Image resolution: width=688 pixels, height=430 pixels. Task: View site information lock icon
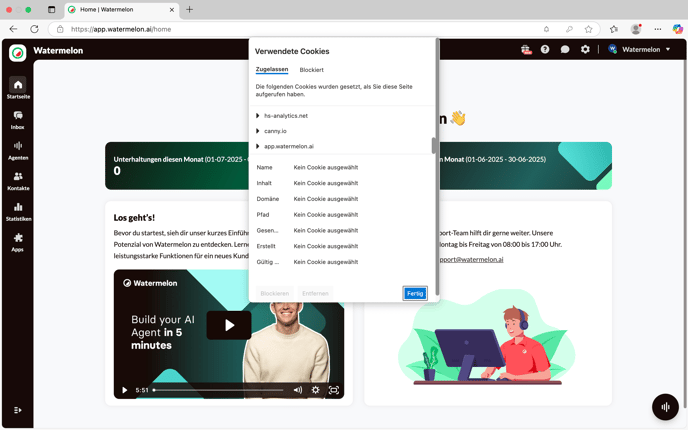pyautogui.click(x=60, y=29)
